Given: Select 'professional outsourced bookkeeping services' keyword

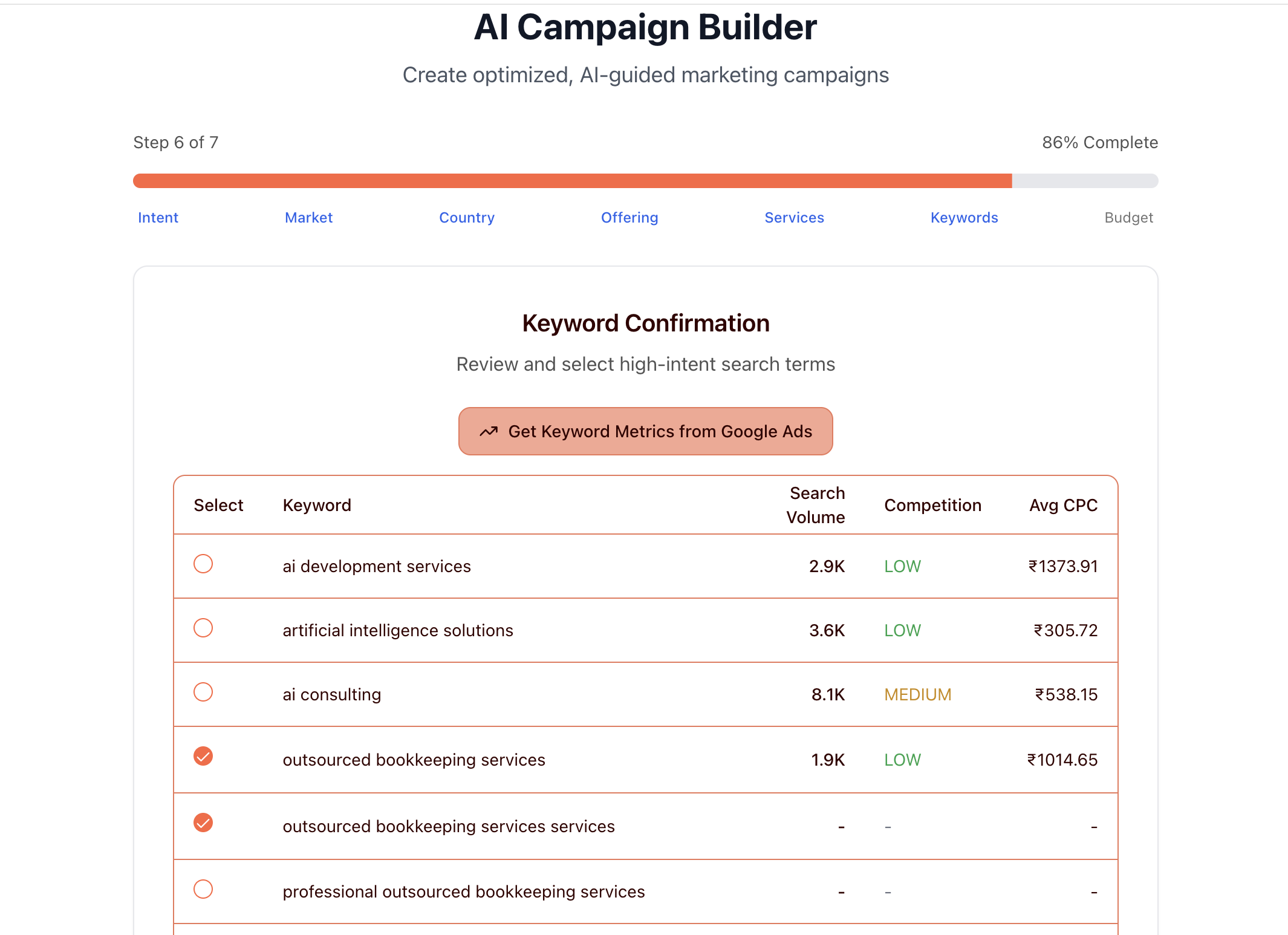Looking at the screenshot, I should pyautogui.click(x=203, y=889).
